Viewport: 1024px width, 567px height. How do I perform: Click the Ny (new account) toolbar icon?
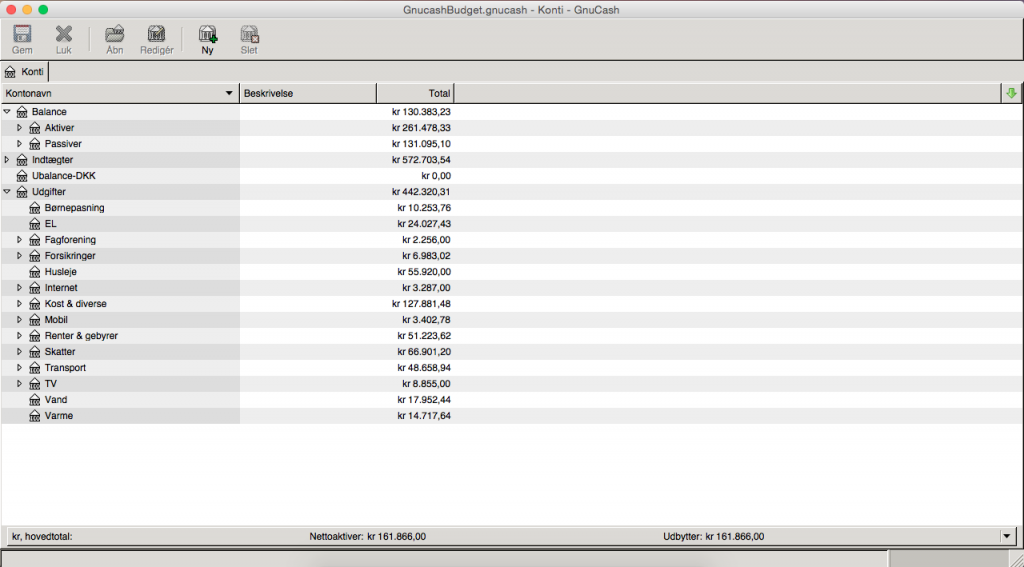208,34
